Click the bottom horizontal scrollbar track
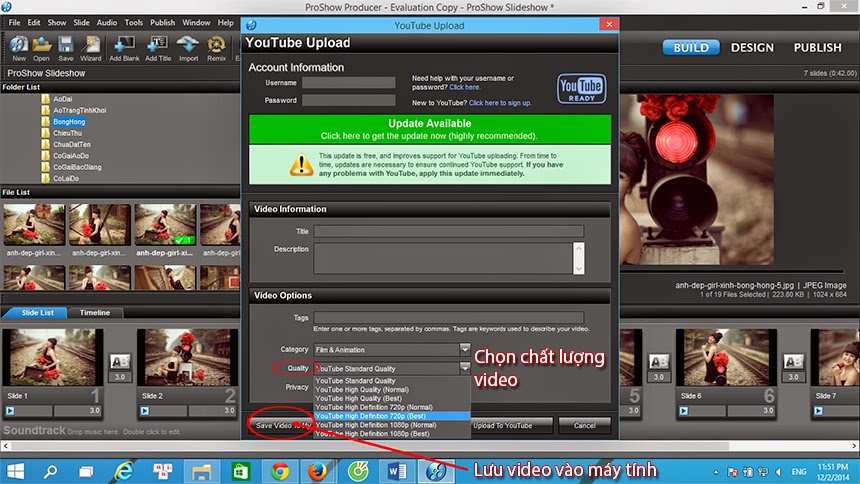This screenshot has width=860, height=484. point(430,446)
